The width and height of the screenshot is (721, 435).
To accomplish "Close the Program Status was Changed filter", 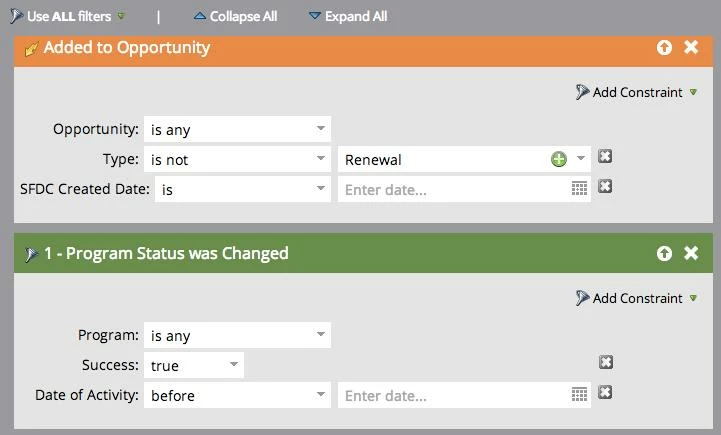I will (x=691, y=254).
